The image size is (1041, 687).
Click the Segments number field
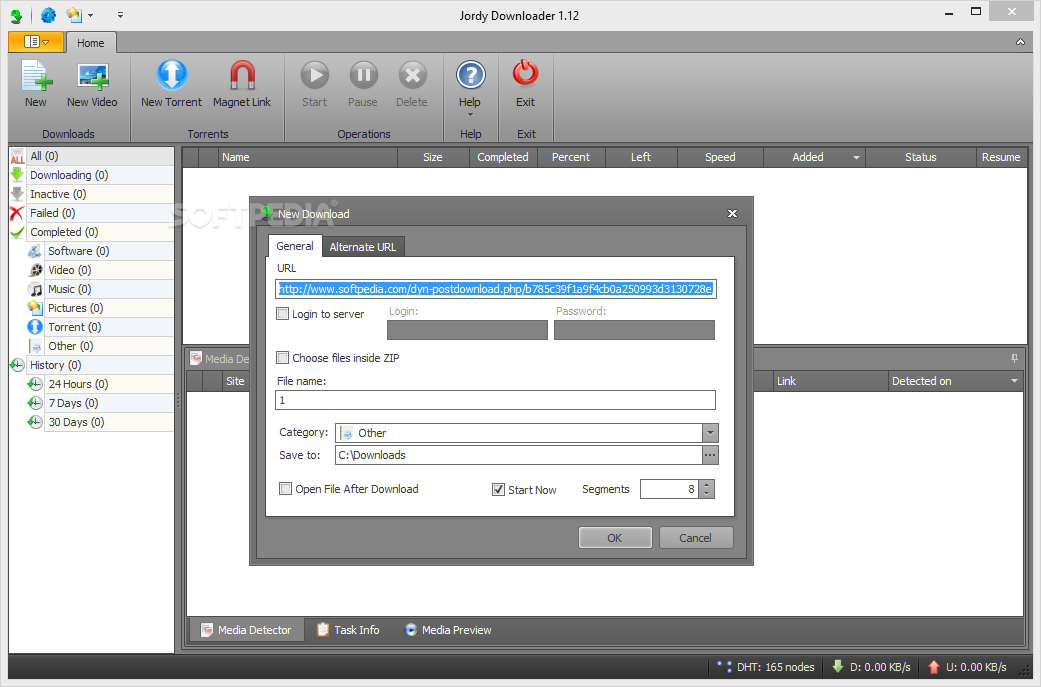pos(669,489)
